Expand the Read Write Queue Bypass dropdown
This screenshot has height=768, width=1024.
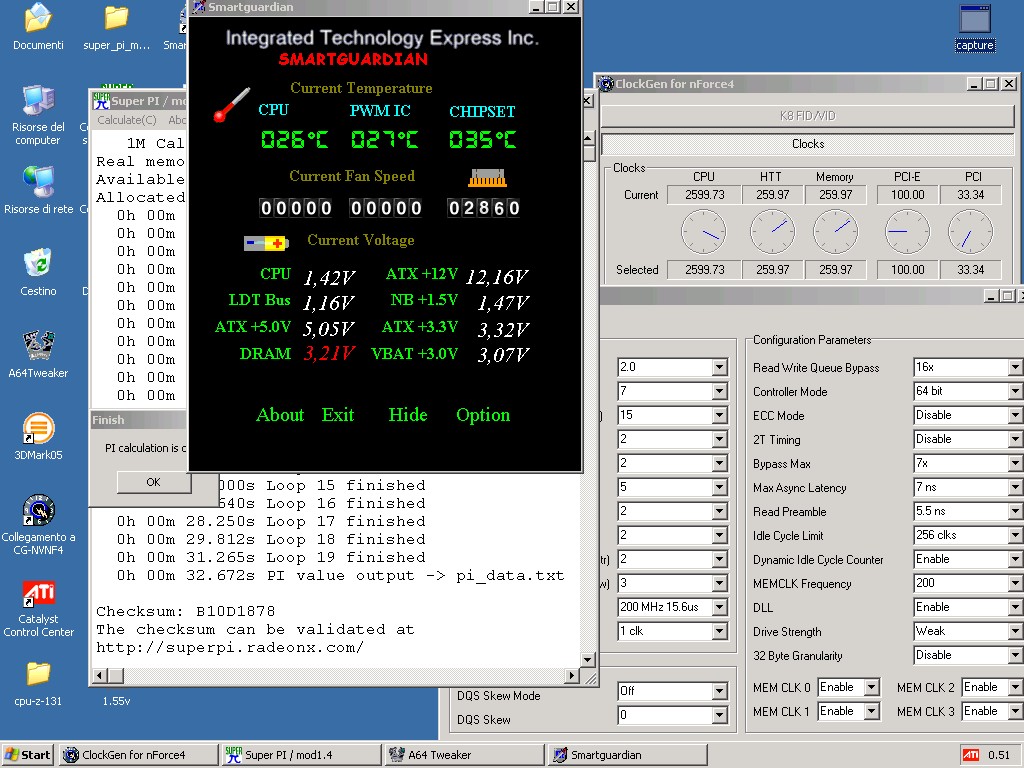1015,368
